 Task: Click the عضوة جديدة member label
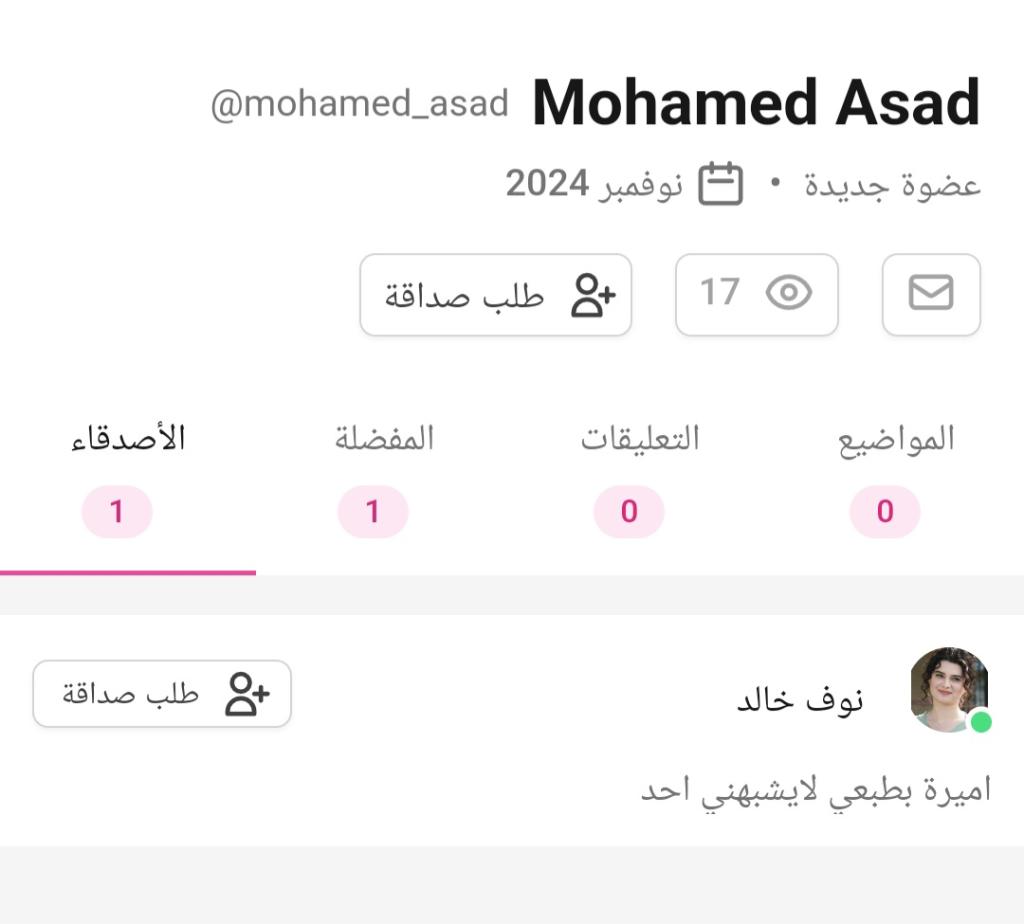pyautogui.click(x=892, y=186)
